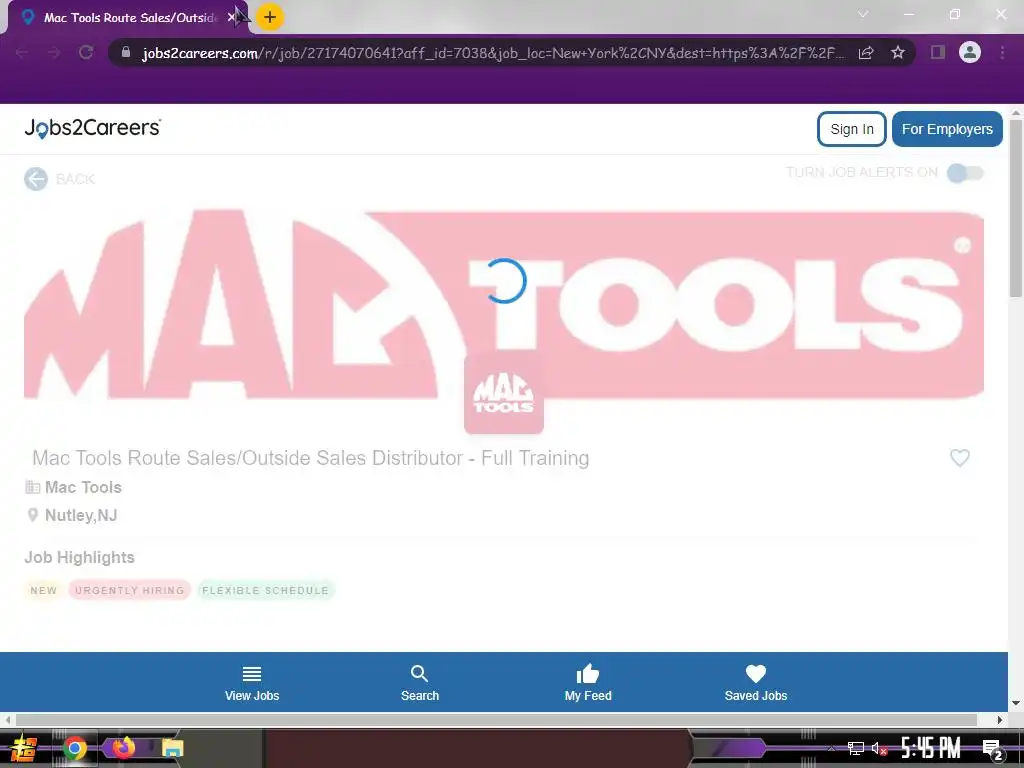Open a new tab with the plus button

point(270,17)
